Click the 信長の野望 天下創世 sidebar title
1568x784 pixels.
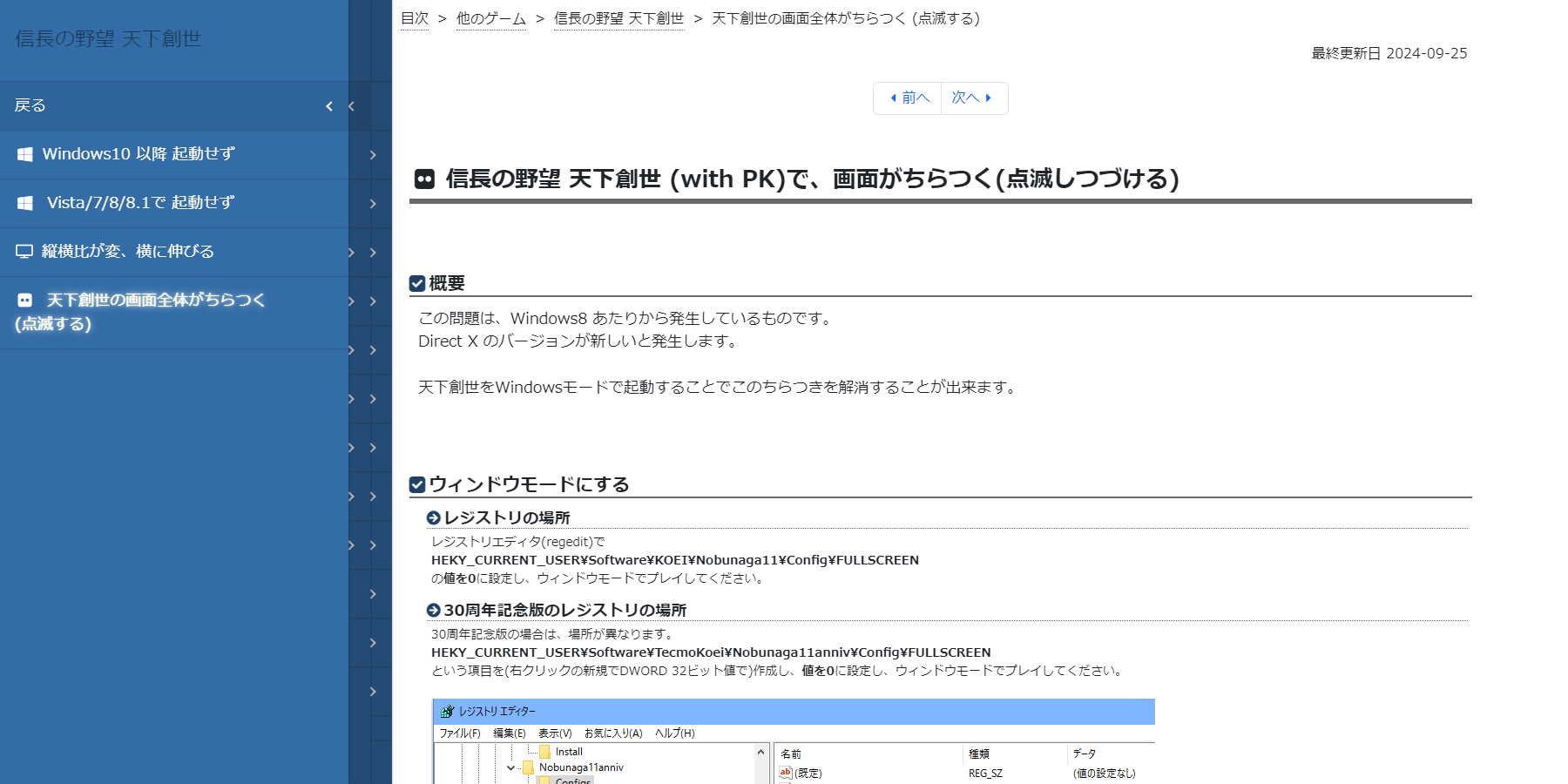click(x=108, y=39)
